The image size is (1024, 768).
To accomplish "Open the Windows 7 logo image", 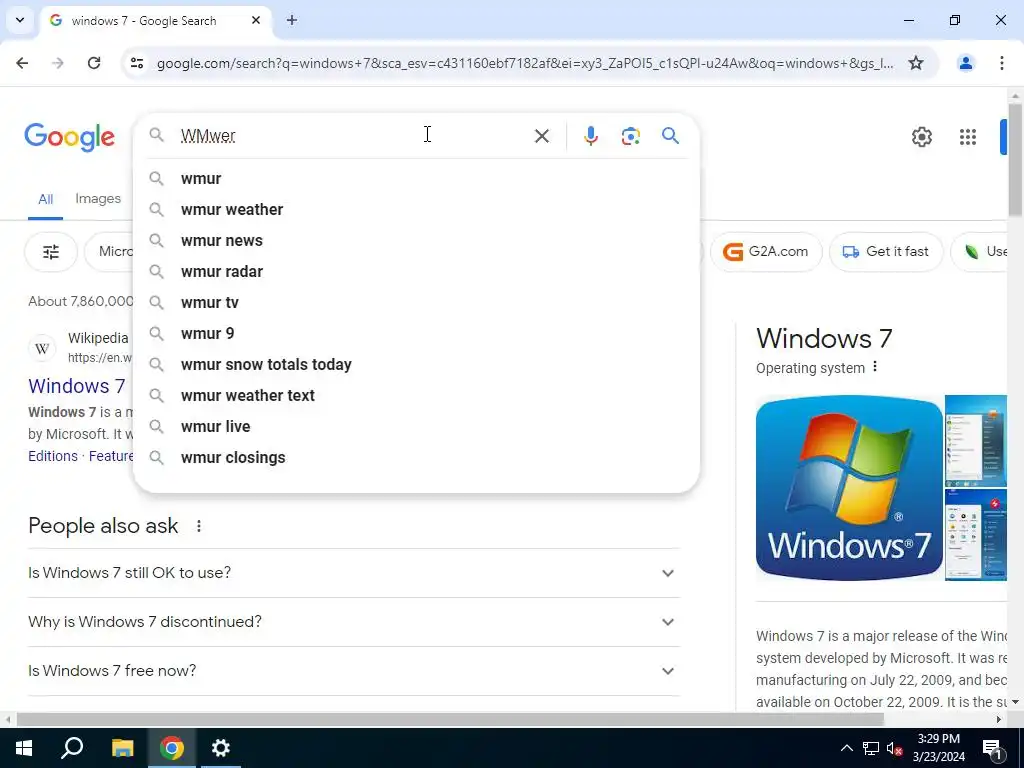I will point(849,488).
